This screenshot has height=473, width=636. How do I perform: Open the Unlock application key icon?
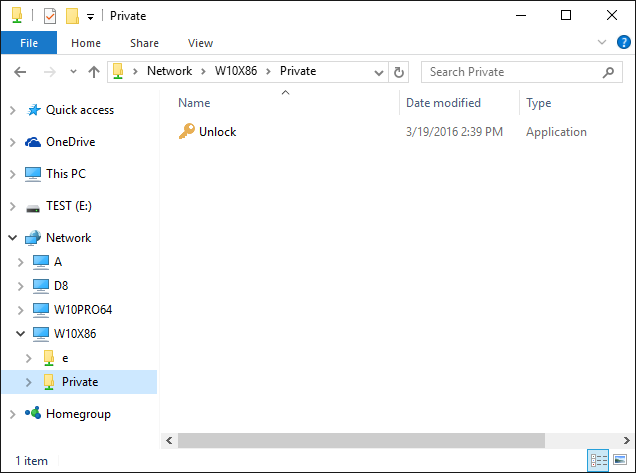[x=187, y=131]
